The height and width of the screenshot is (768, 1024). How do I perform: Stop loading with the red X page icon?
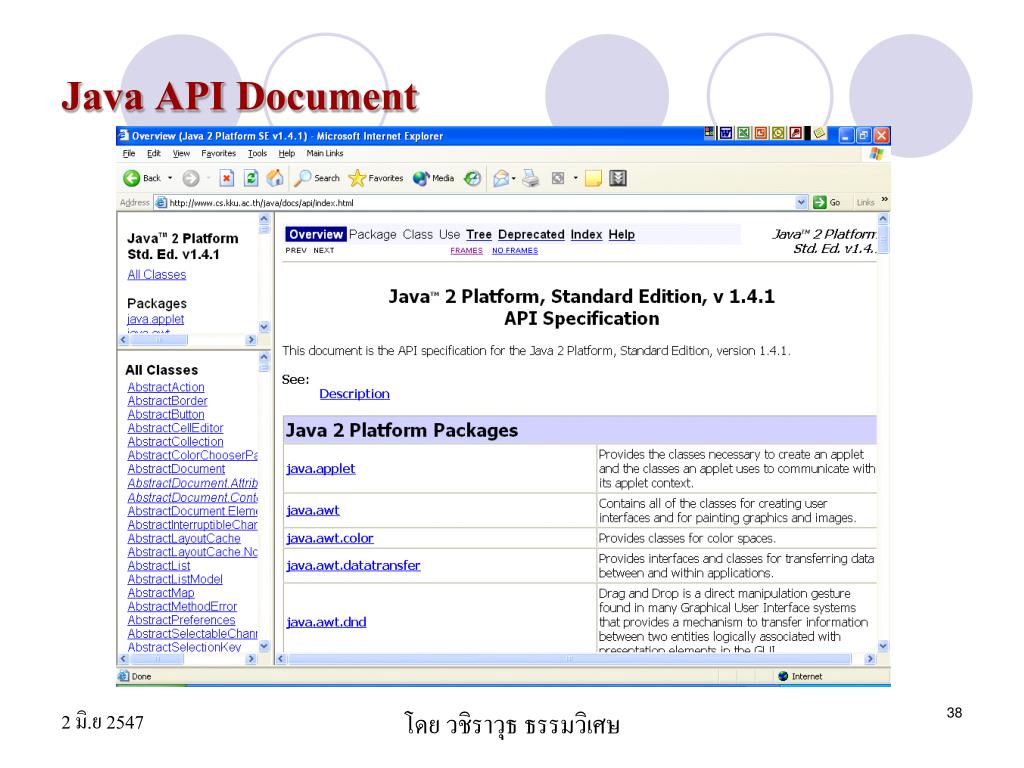227,178
